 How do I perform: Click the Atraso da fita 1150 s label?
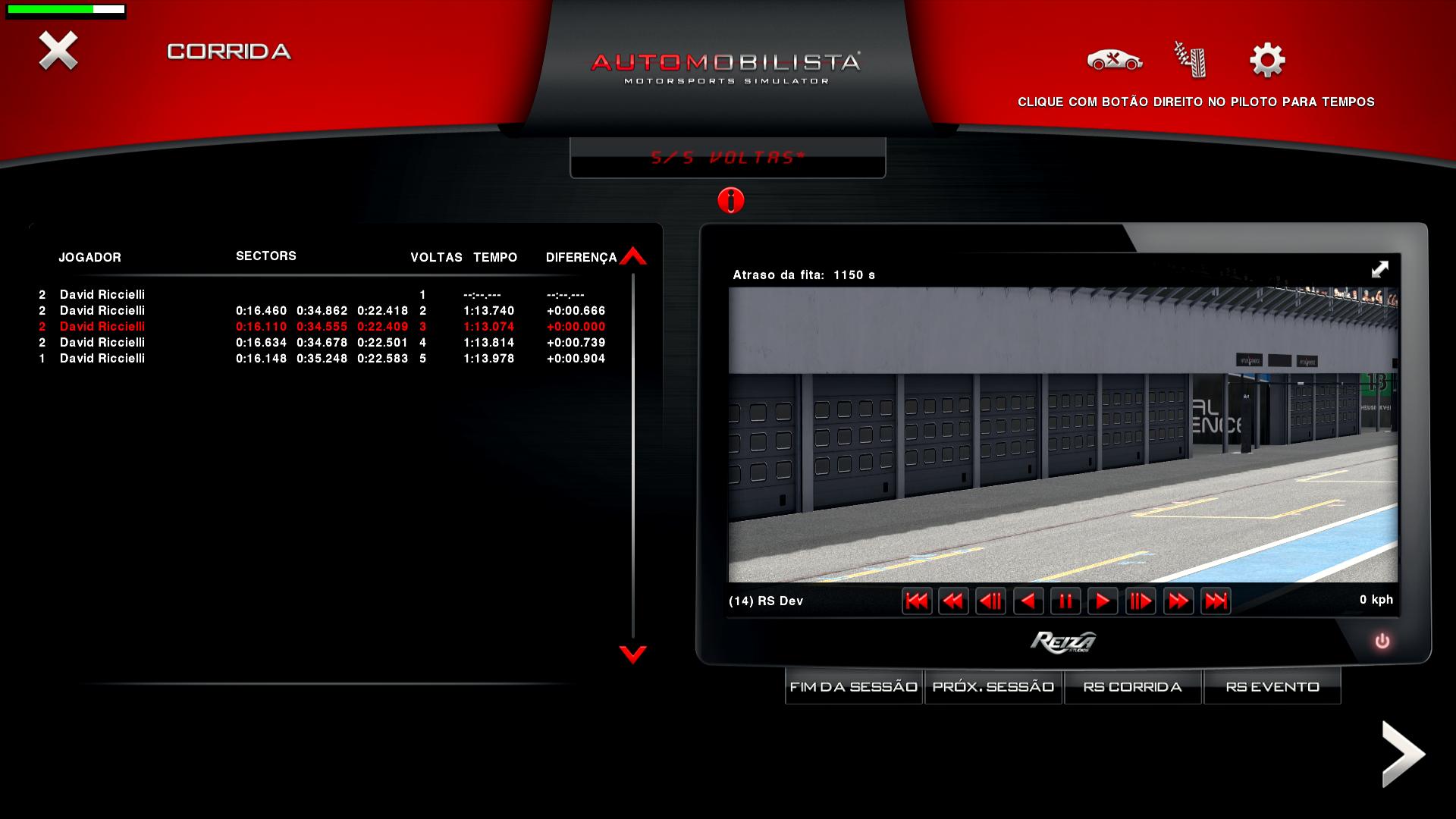pos(804,275)
